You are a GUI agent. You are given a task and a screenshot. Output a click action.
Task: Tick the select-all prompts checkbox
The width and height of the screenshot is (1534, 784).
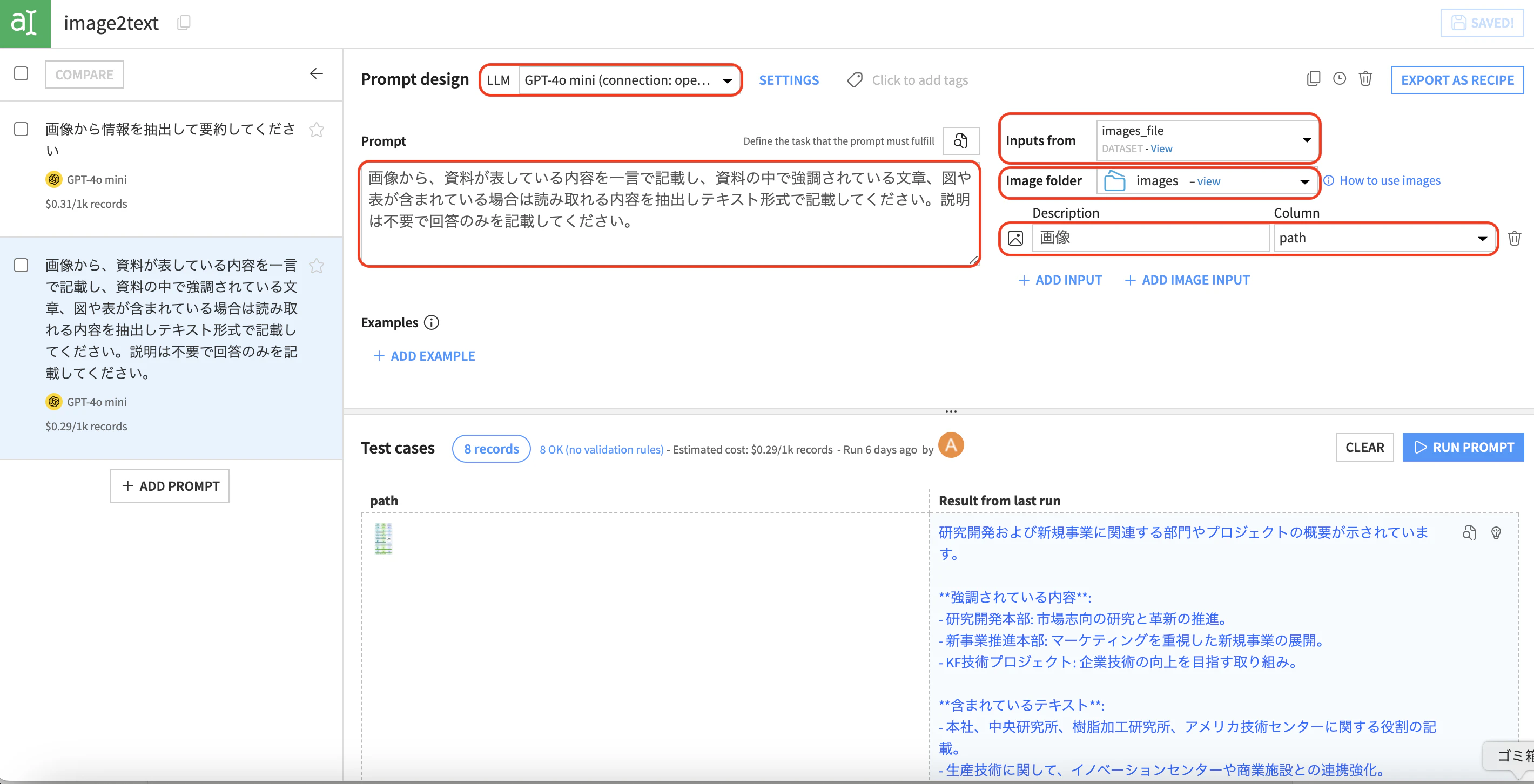[x=21, y=74]
